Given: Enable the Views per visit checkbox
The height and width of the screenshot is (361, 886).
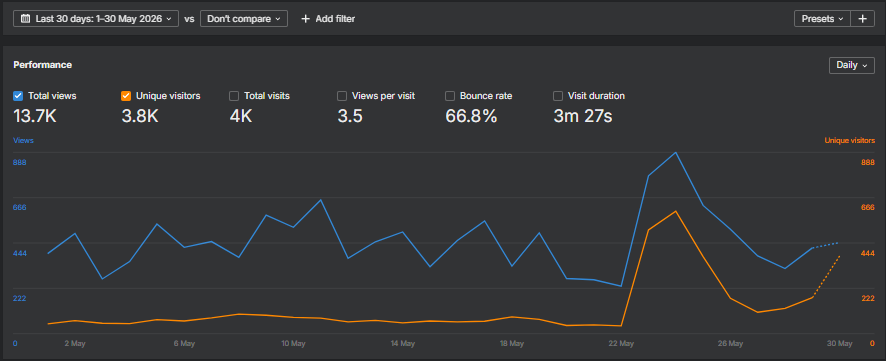Looking at the screenshot, I should click(342, 96).
